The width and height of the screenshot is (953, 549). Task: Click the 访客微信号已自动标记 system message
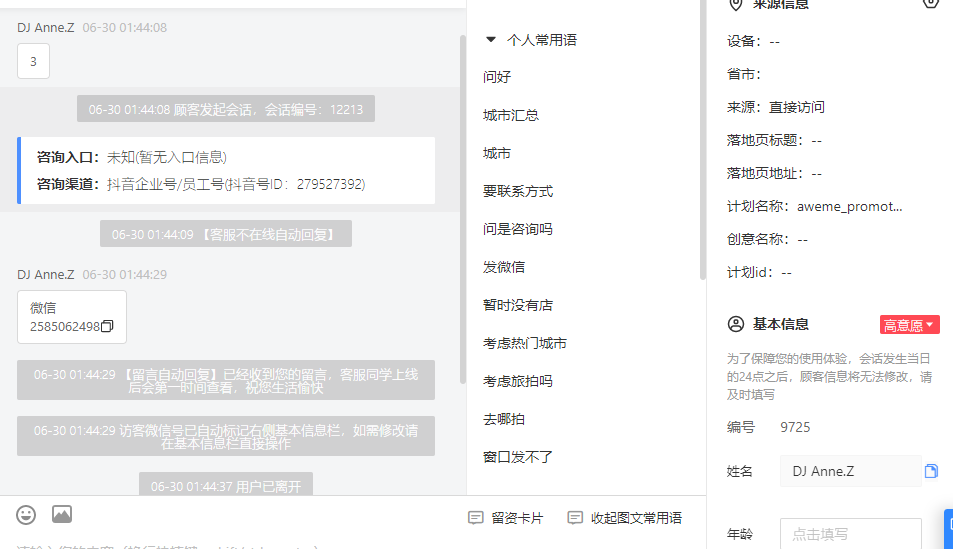click(x=225, y=437)
